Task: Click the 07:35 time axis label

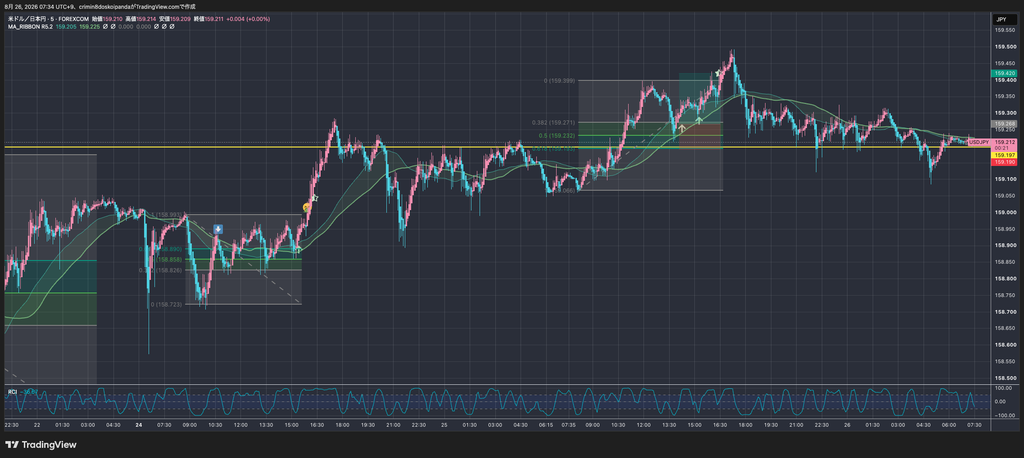Action: (571, 425)
